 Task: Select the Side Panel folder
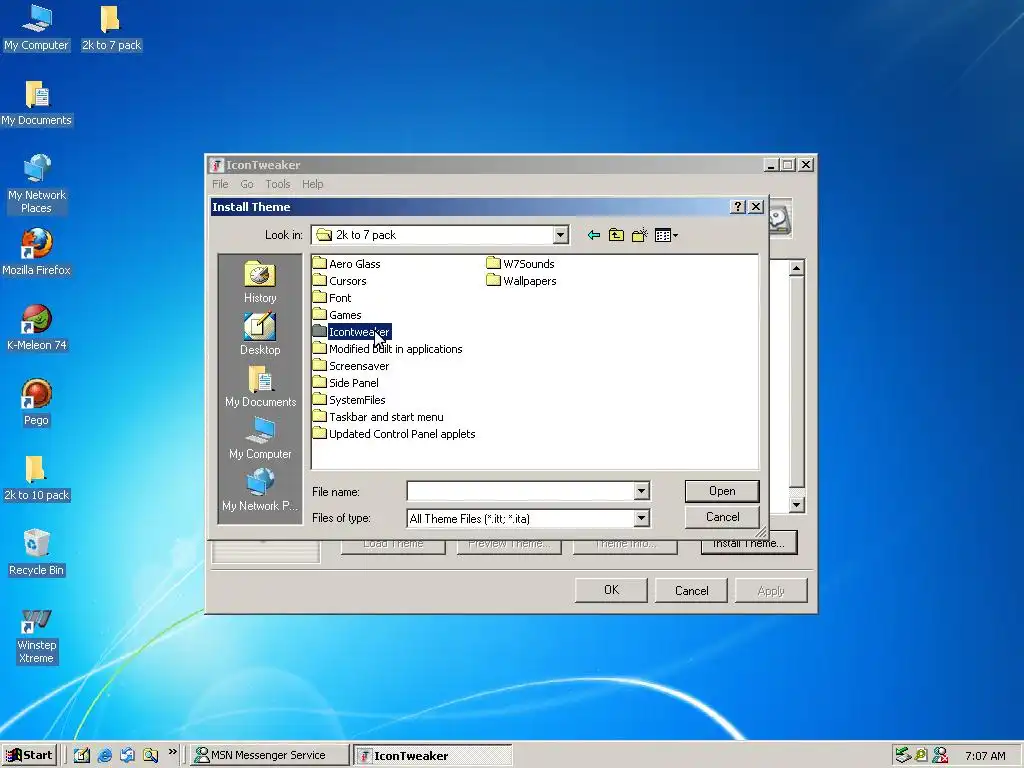coord(345,383)
